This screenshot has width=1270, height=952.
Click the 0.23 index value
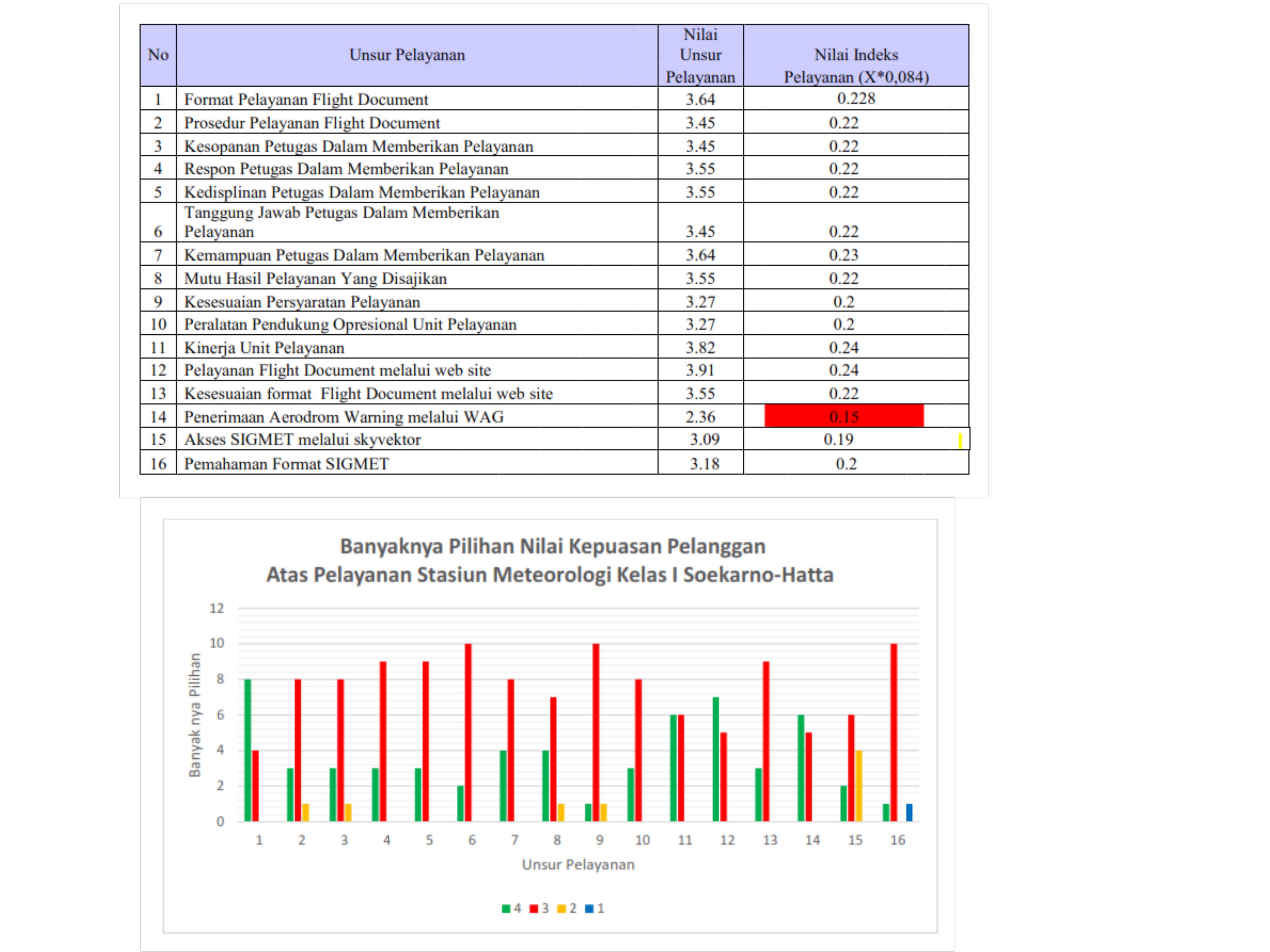tap(843, 255)
